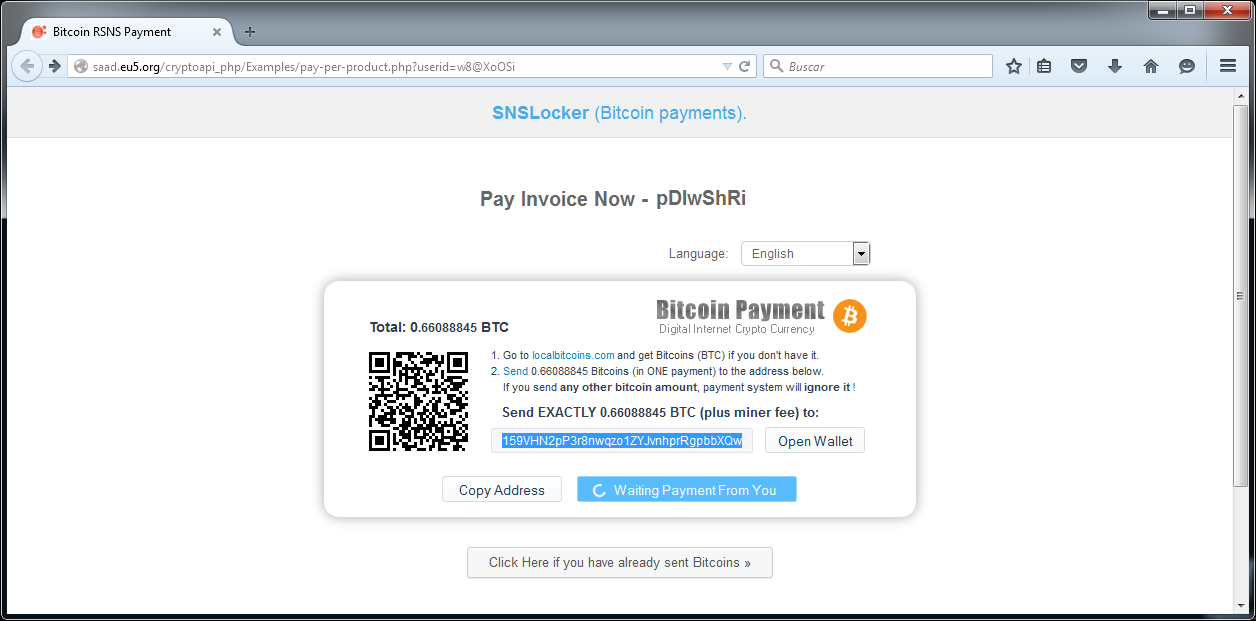Image resolution: width=1256 pixels, height=621 pixels.
Task: Click the forward navigation arrow
Action: 55,66
